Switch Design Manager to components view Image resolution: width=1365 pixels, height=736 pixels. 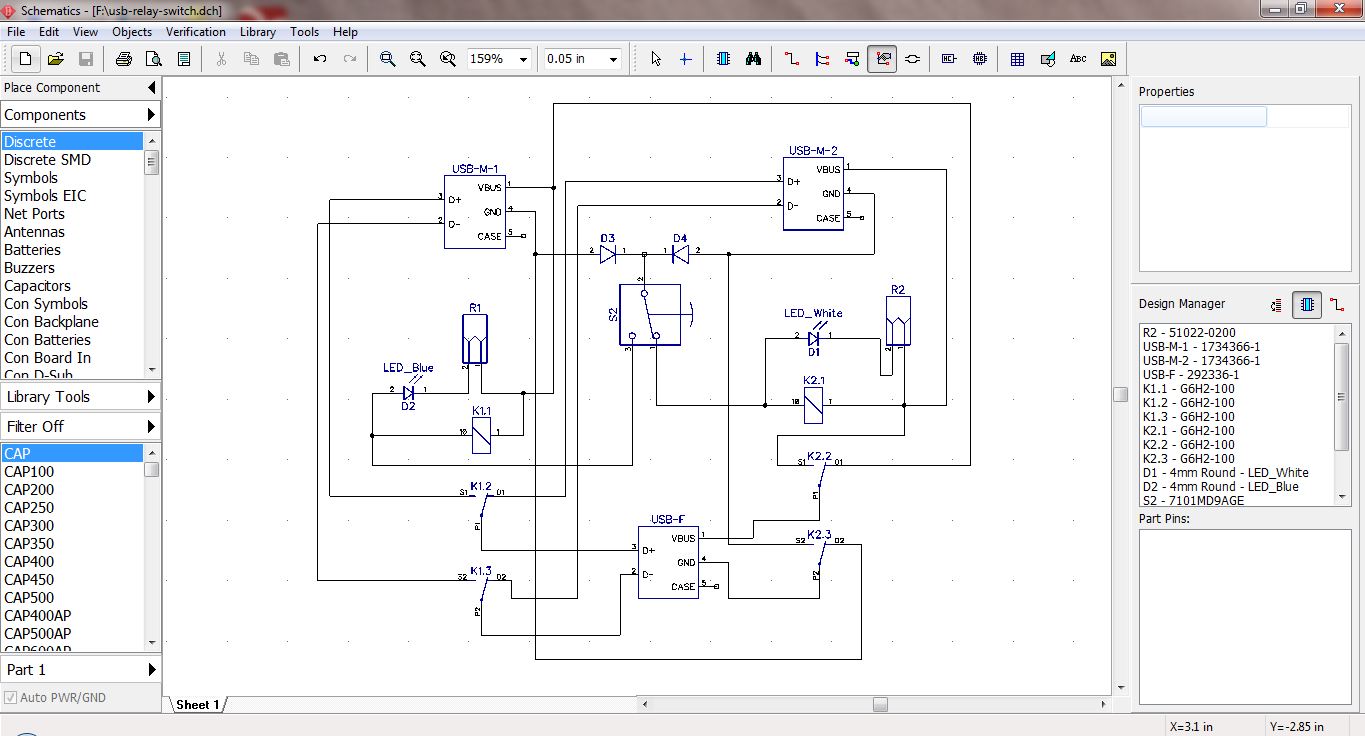(1307, 304)
